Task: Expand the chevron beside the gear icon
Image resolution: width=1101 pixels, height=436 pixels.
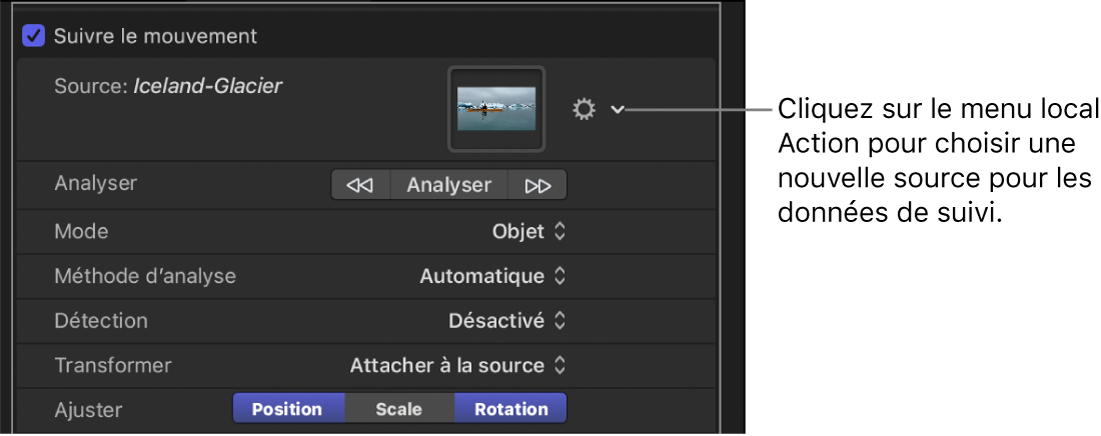Action: 617,109
